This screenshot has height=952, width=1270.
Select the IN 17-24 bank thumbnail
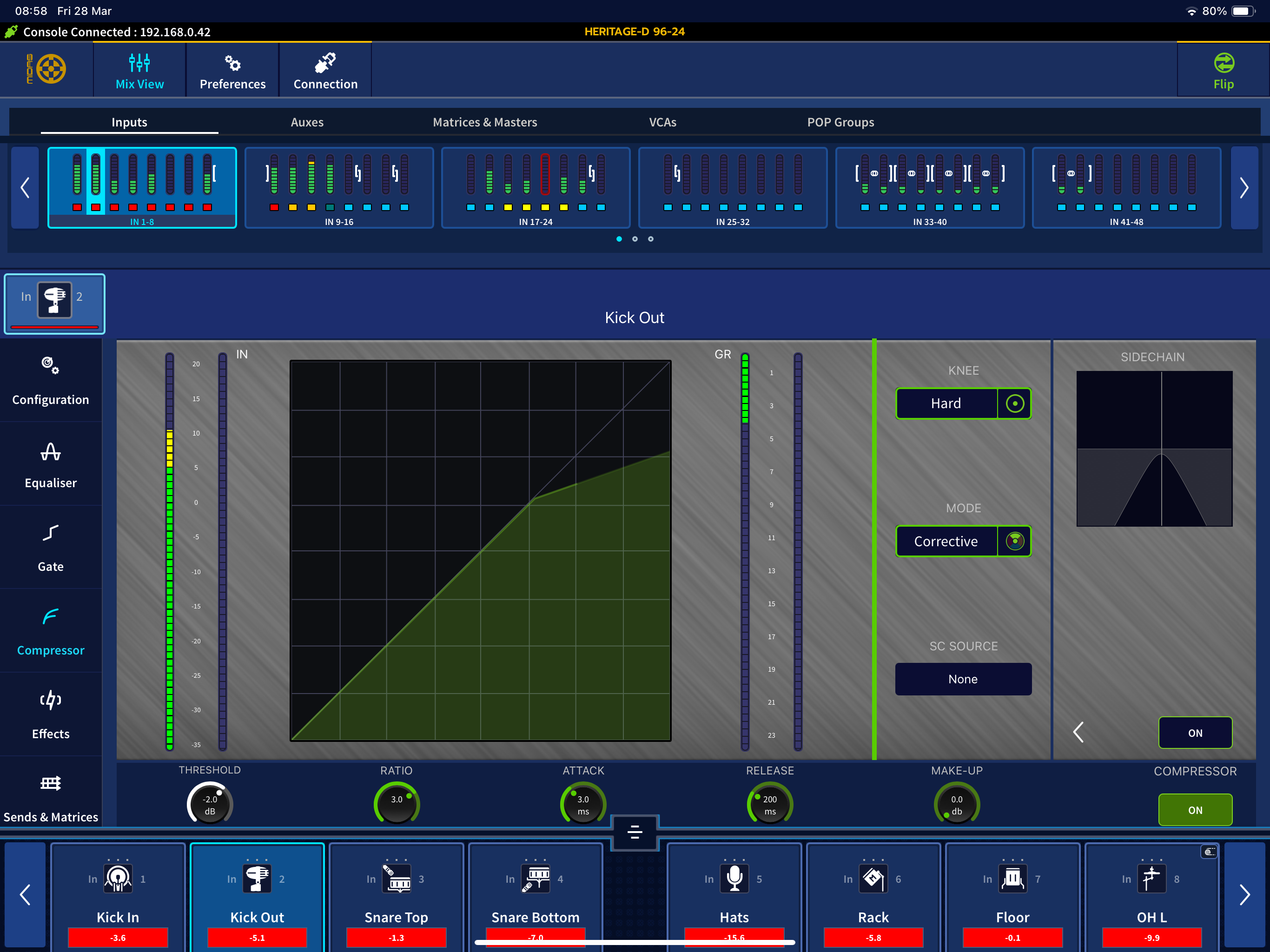(536, 187)
